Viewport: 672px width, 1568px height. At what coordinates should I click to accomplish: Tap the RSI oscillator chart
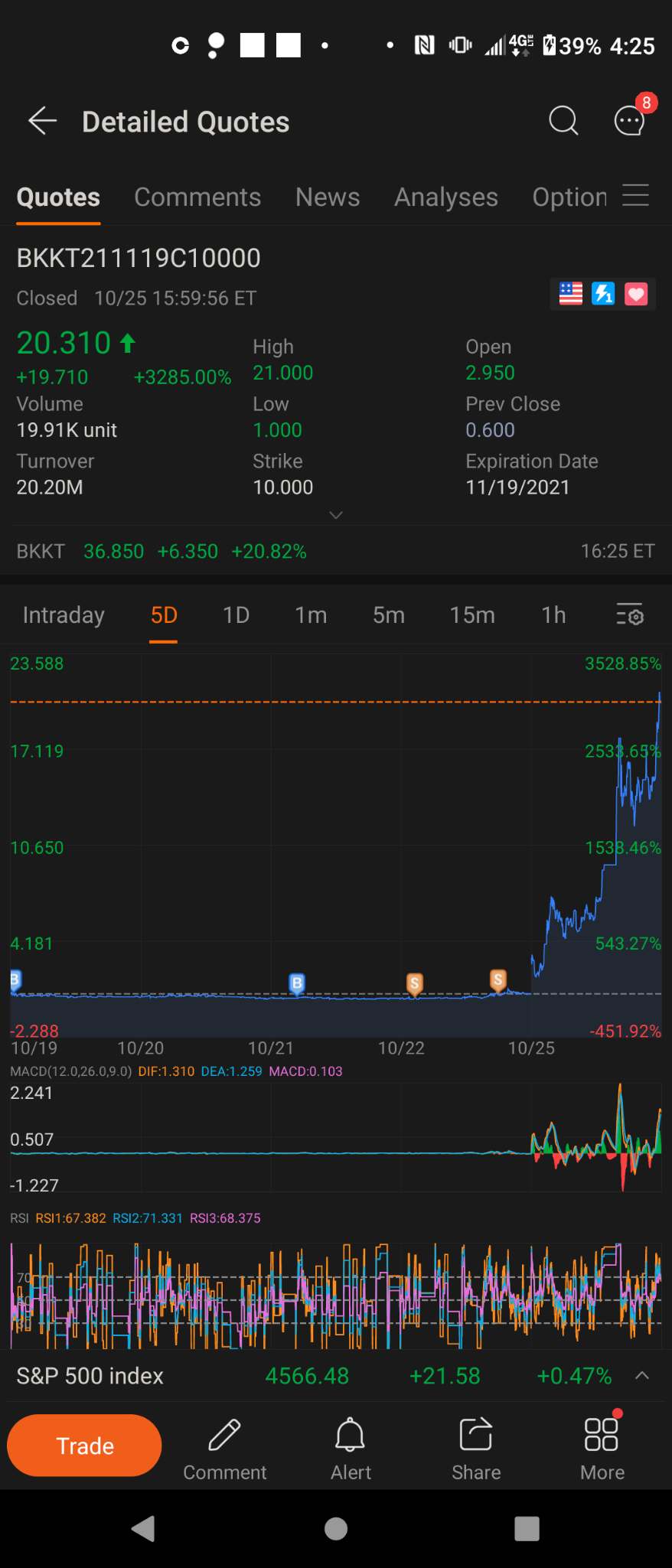336,1296
